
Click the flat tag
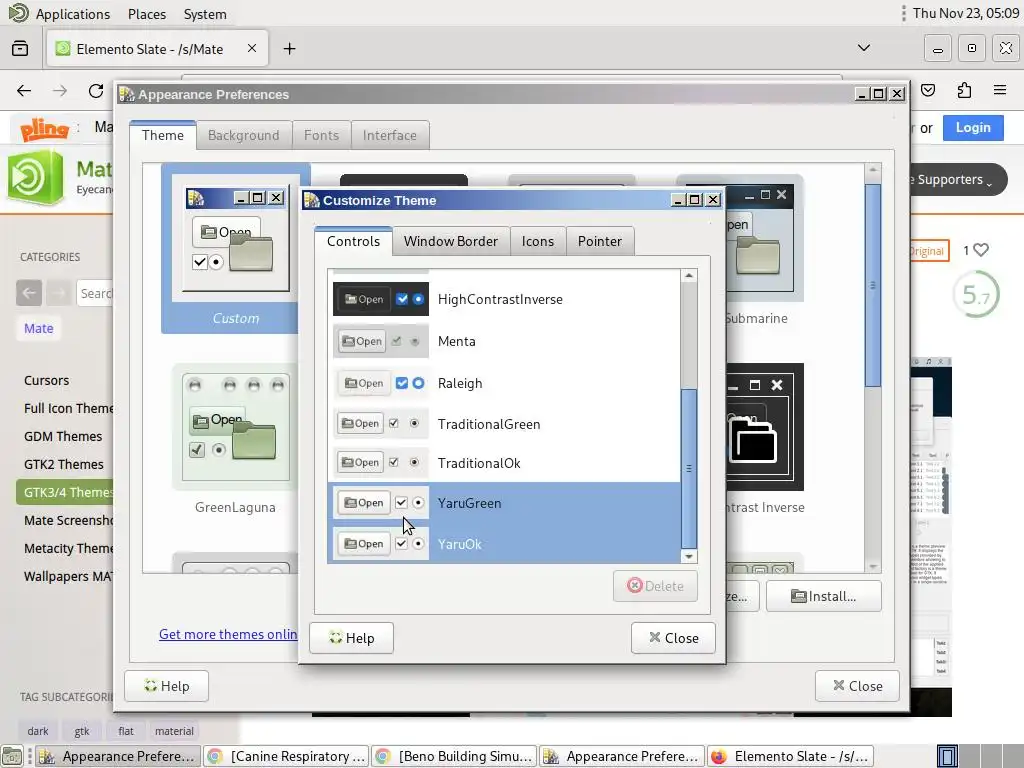(126, 731)
